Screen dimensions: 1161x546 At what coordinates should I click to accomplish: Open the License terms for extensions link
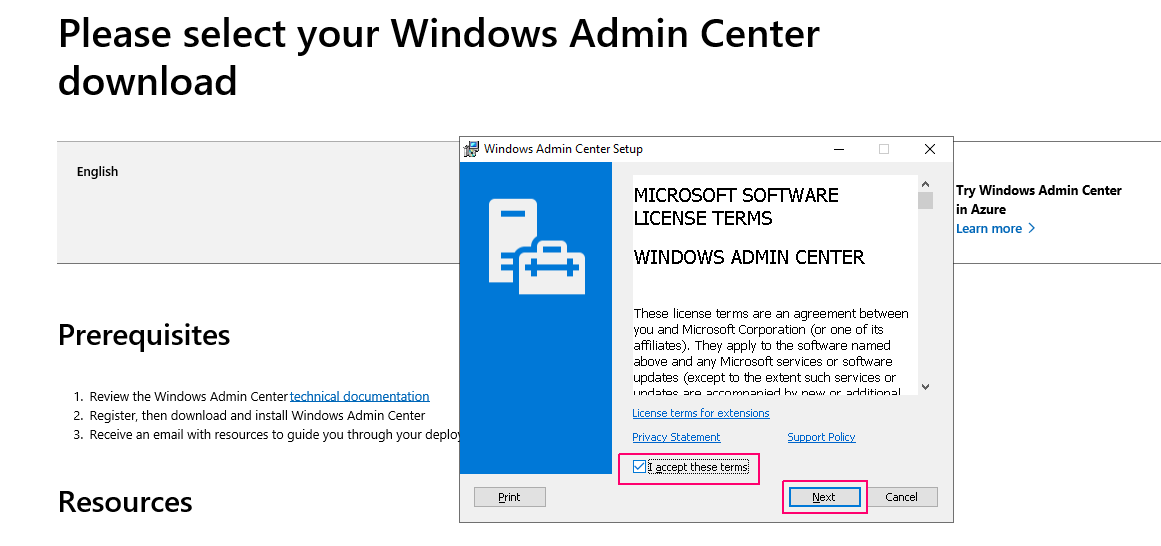click(x=700, y=413)
